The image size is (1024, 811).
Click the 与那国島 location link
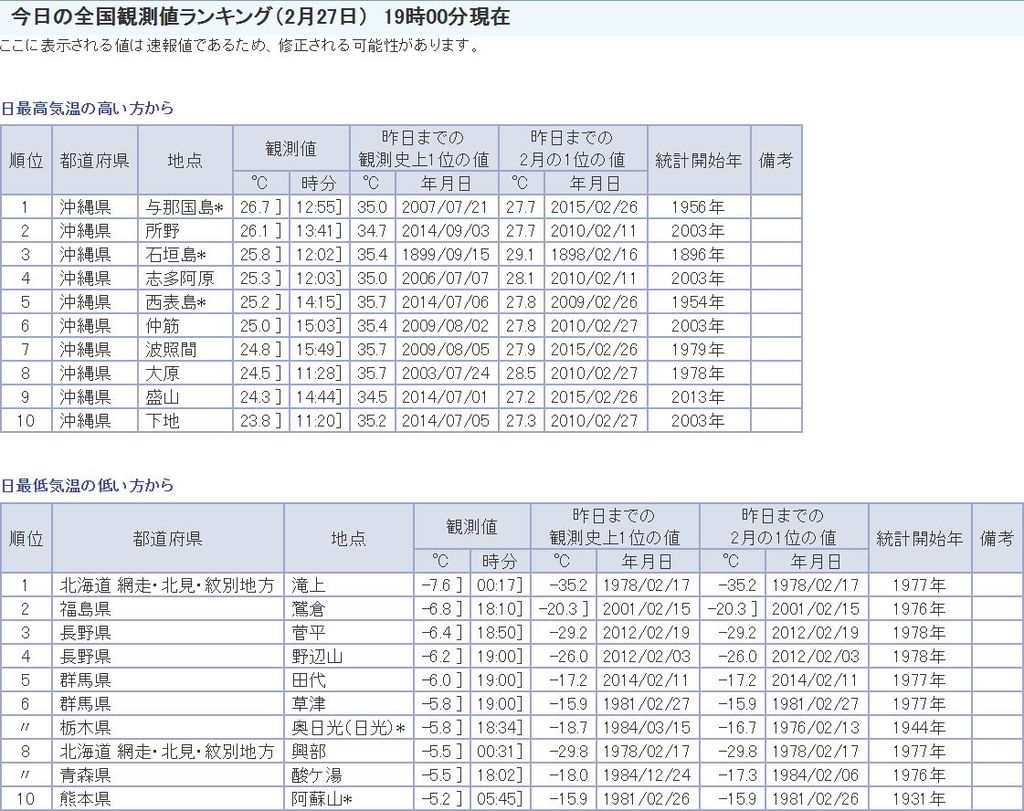coord(180,207)
